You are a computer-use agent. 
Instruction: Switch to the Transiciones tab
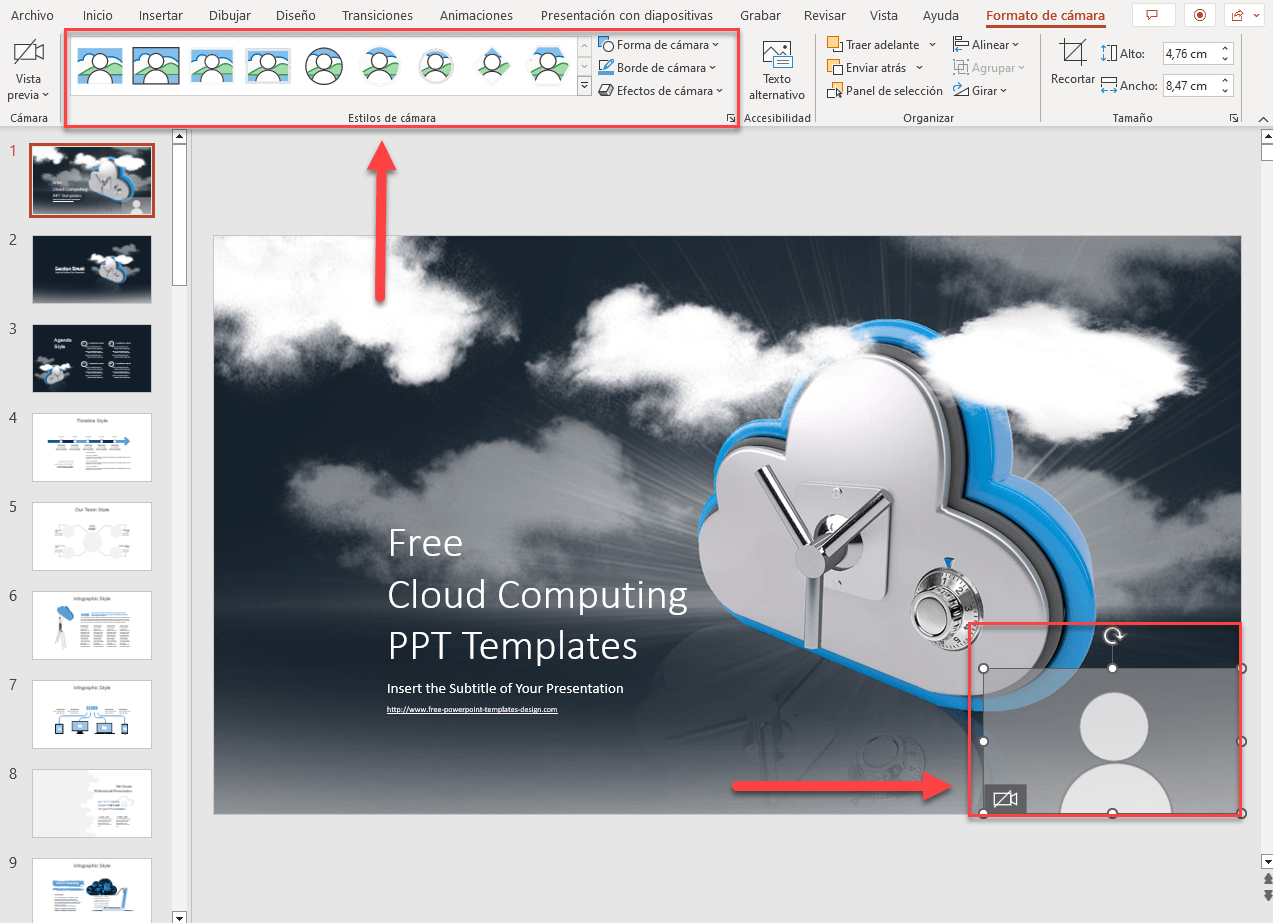point(377,16)
